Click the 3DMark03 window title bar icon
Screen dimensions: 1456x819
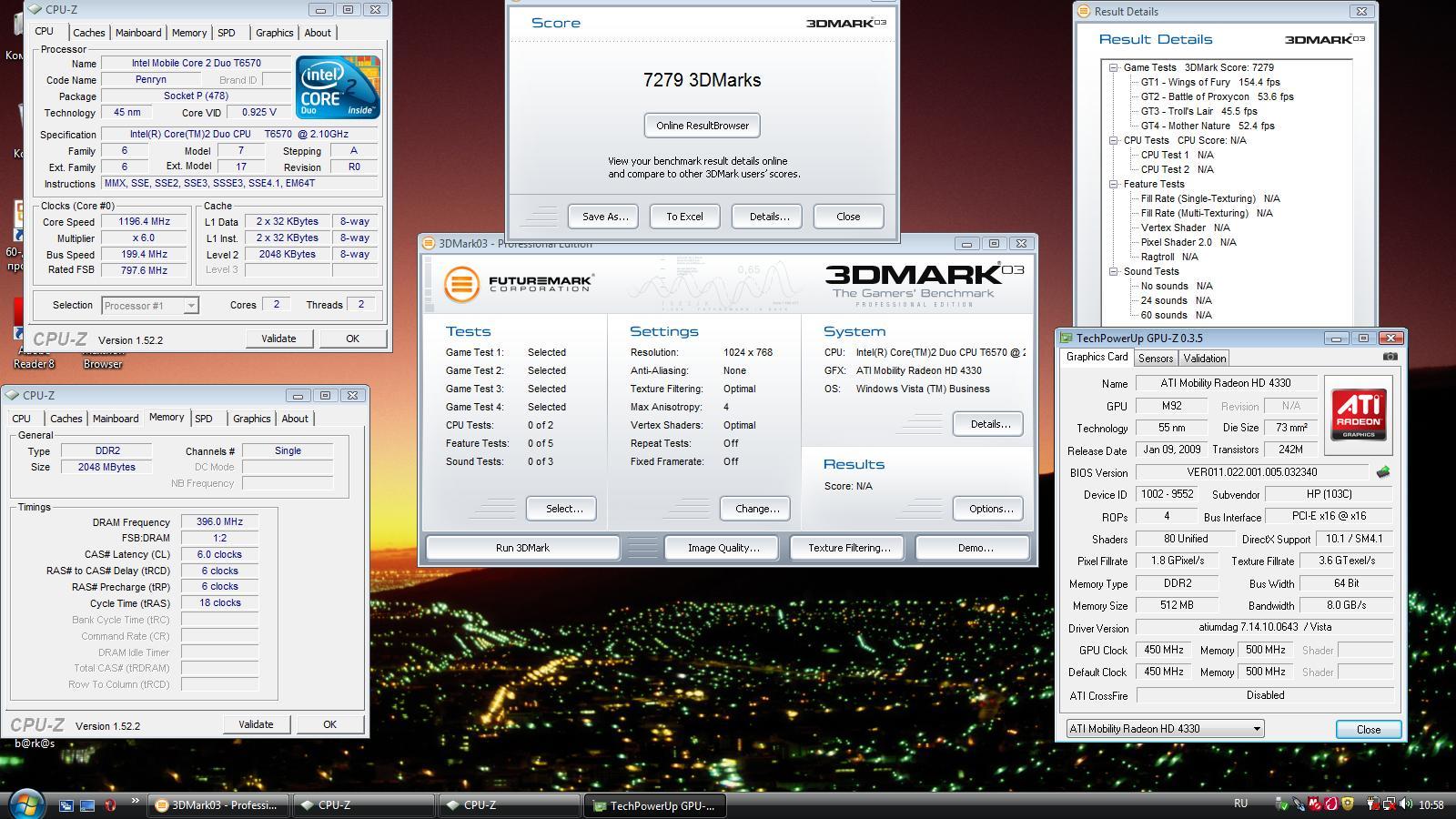pos(429,243)
